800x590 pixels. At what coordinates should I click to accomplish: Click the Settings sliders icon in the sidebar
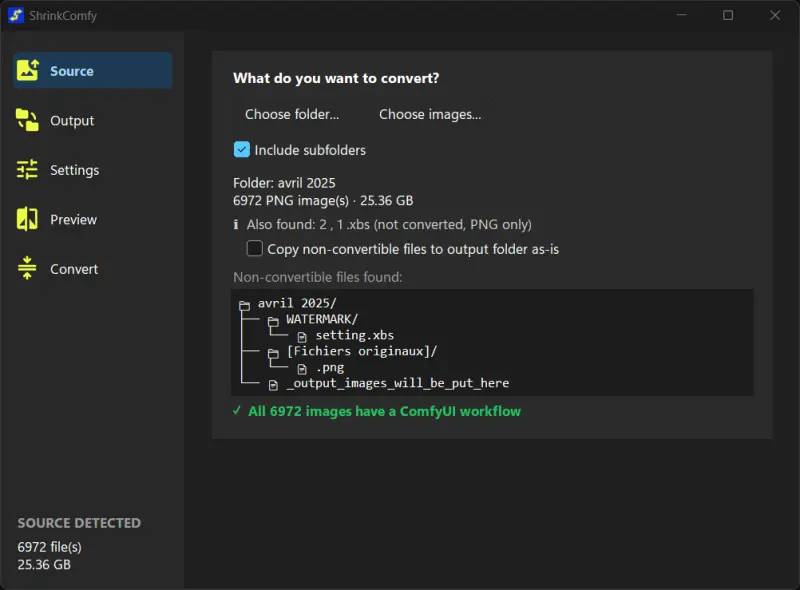pos(28,169)
